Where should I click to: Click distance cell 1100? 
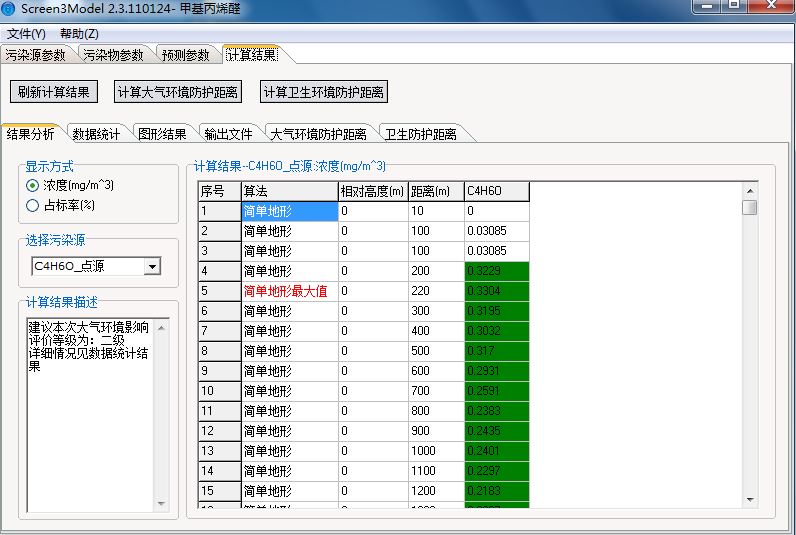point(436,471)
